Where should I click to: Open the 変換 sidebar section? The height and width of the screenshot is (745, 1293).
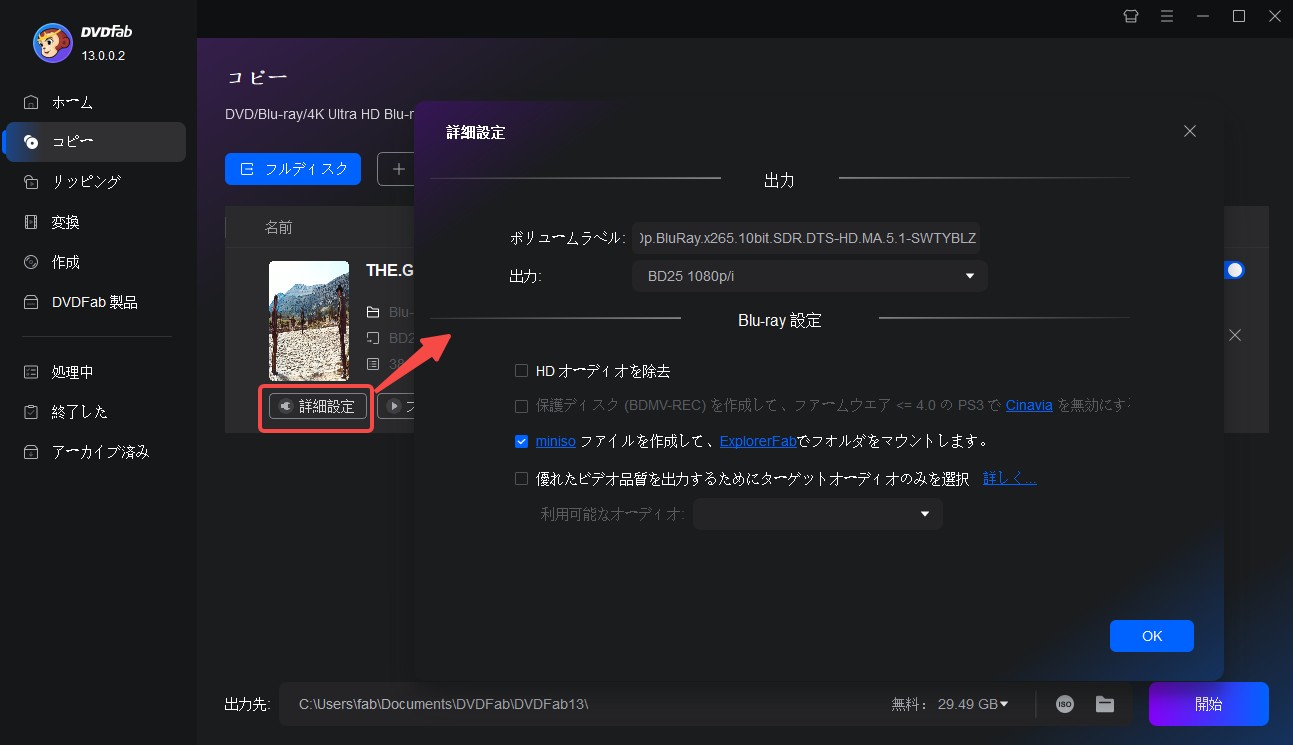click(95, 222)
